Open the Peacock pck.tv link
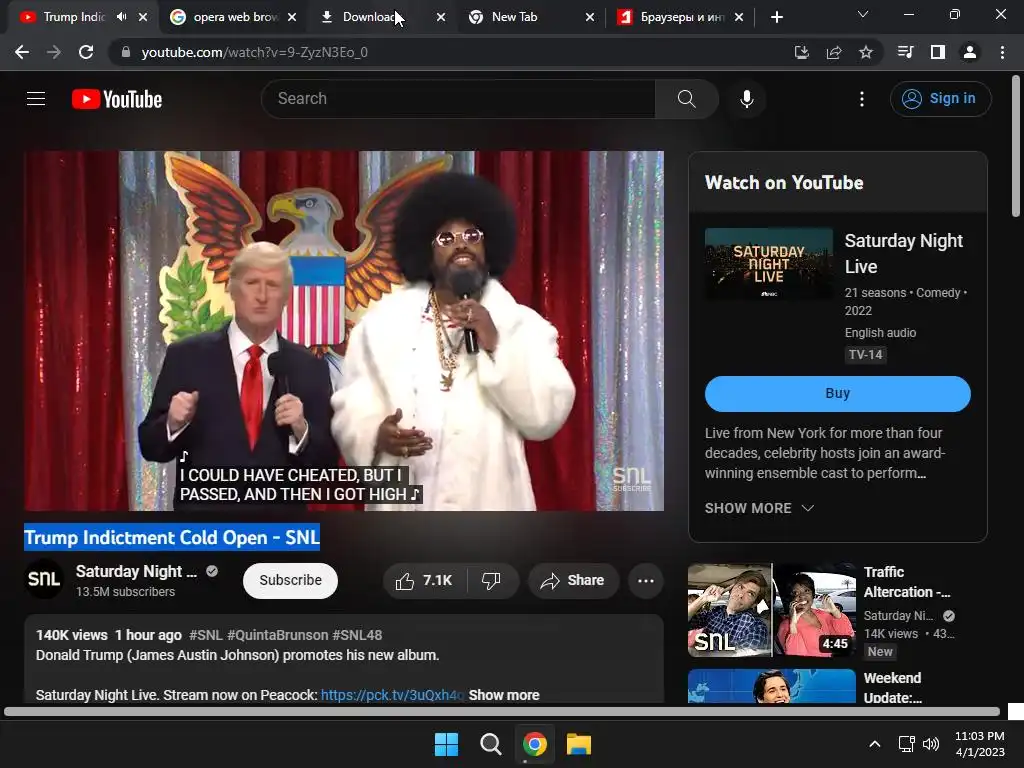The width and height of the screenshot is (1024, 768). pos(392,695)
